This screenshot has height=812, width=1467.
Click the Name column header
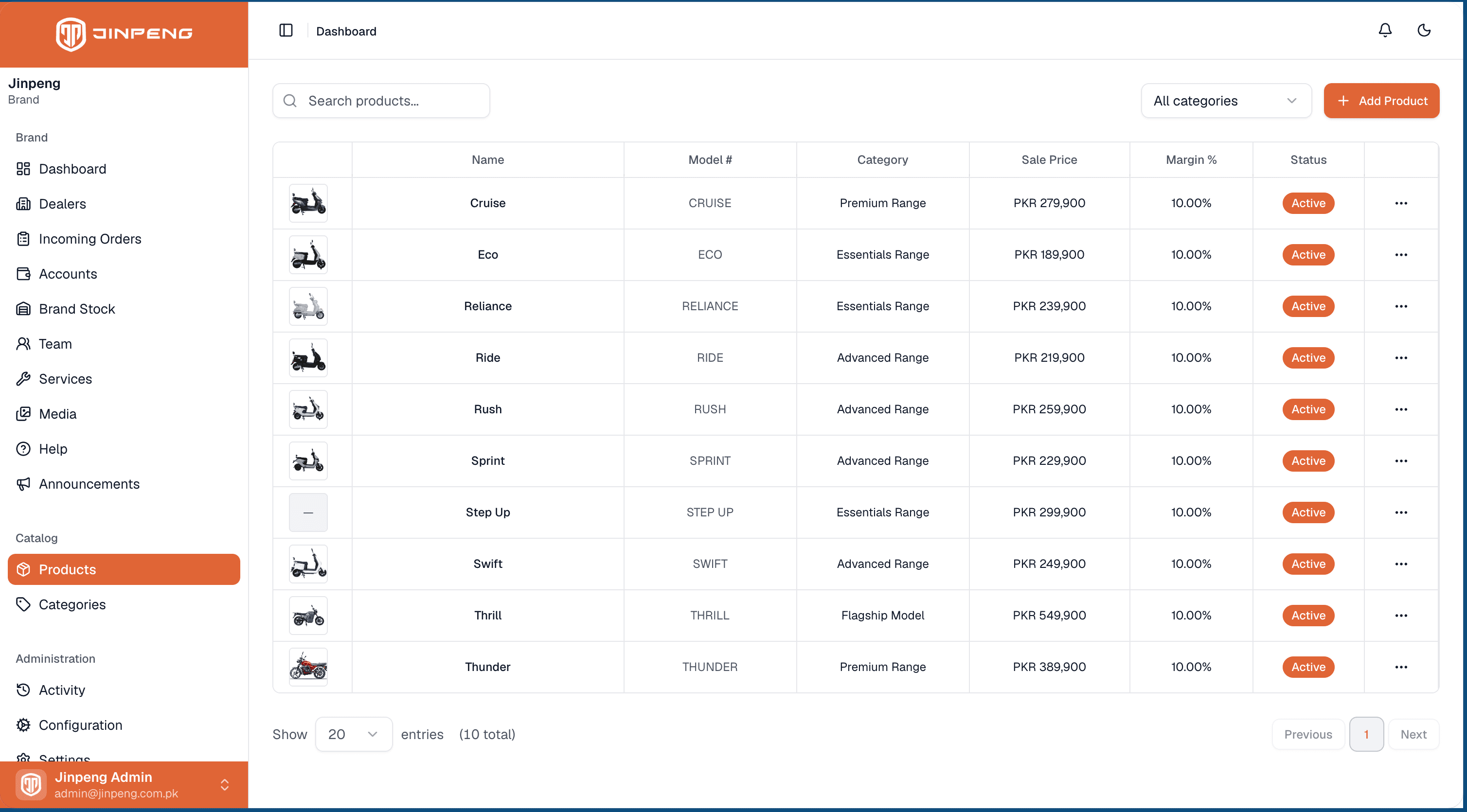[x=487, y=160]
